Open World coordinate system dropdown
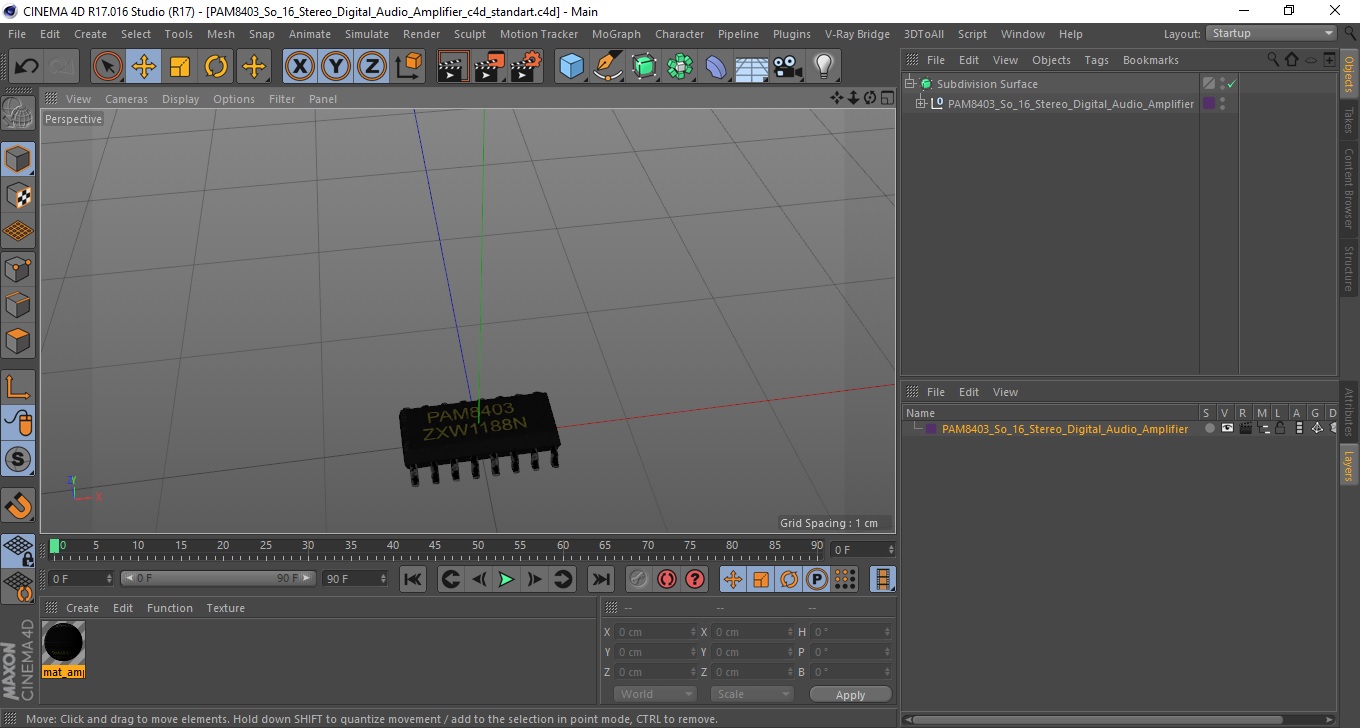The height and width of the screenshot is (728, 1360). tap(655, 694)
